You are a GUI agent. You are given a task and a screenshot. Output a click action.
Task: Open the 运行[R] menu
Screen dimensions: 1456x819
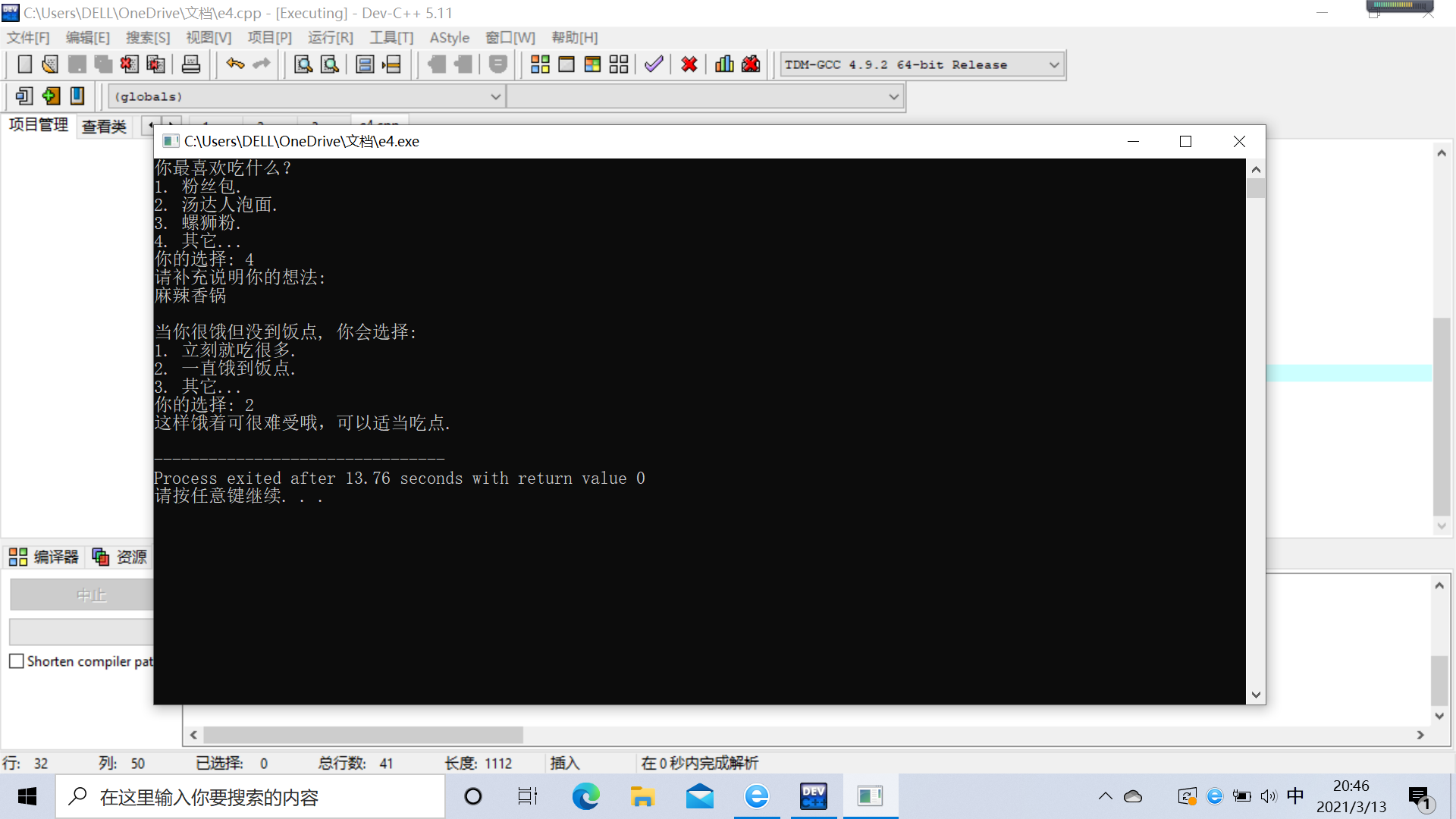[x=331, y=38]
